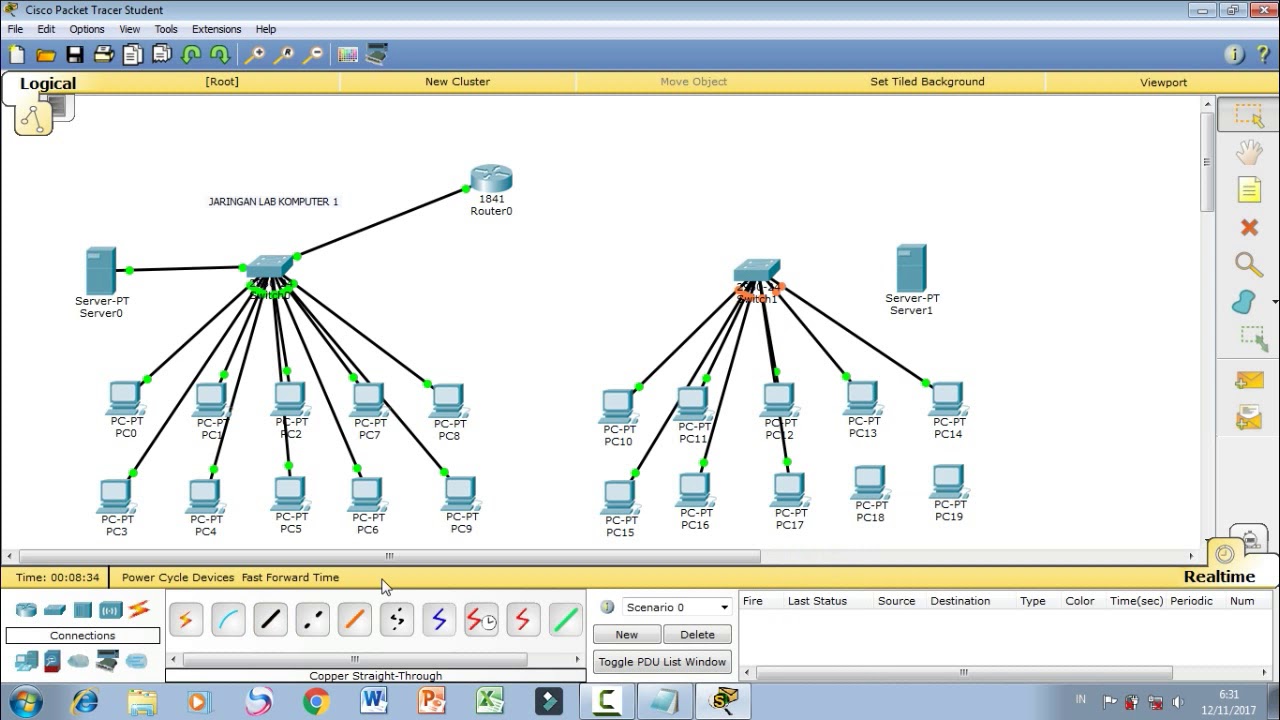This screenshot has width=1280, height=720.
Task: Activate the red X Delete tool
Action: click(1249, 228)
